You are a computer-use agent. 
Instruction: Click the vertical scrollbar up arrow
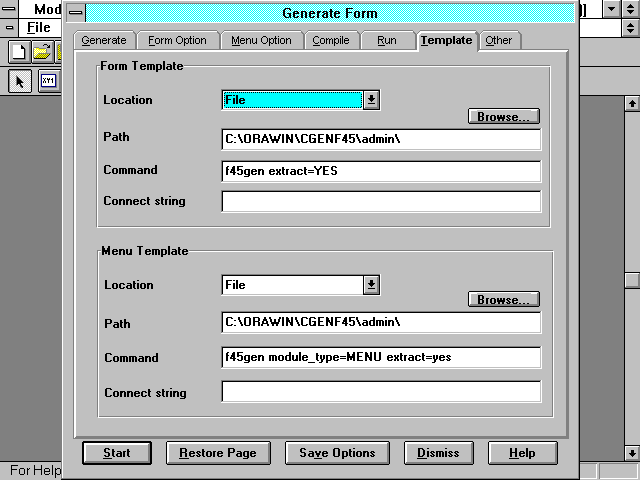coord(631,102)
